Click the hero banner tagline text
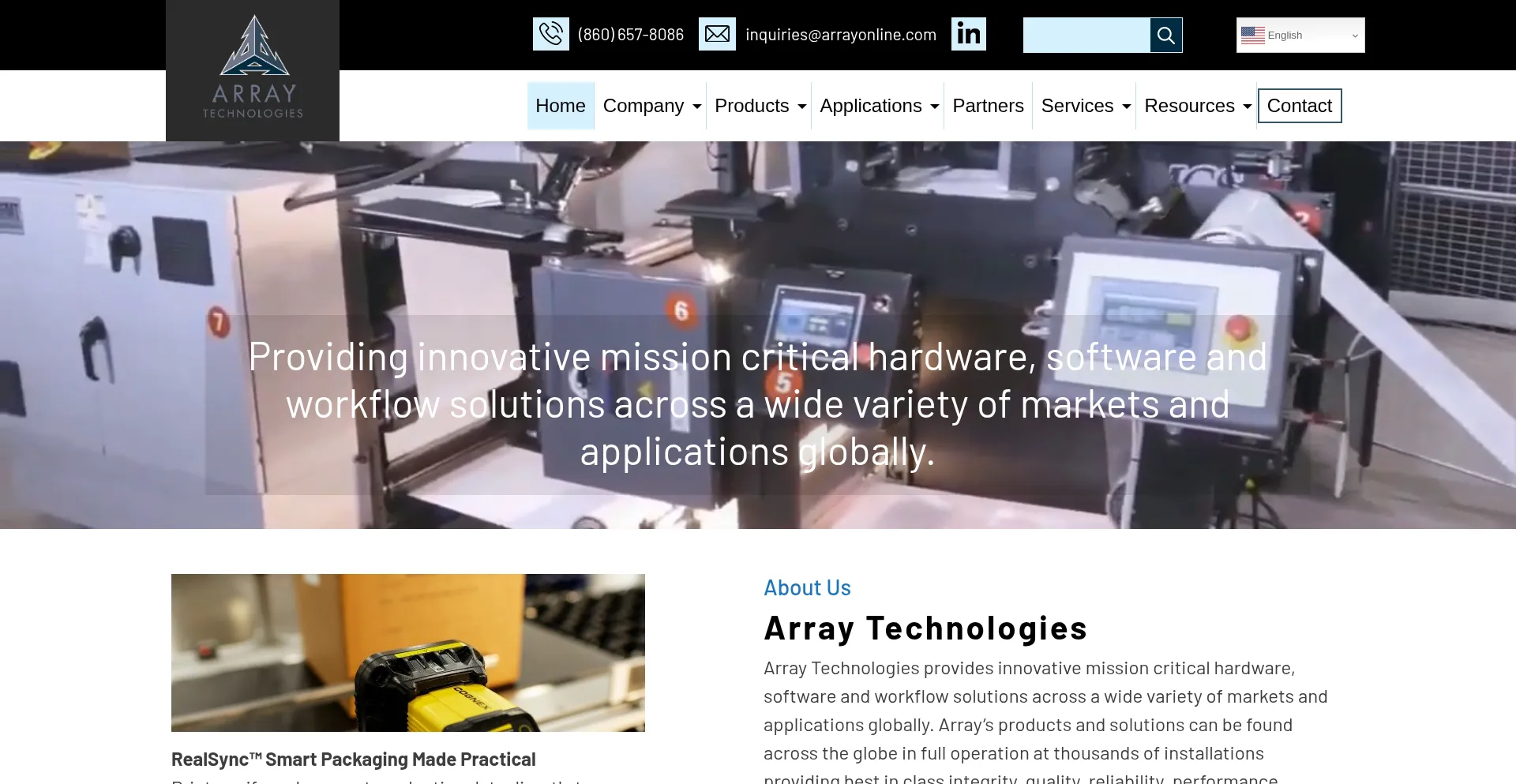Viewport: 1516px width, 784px height. click(x=758, y=405)
